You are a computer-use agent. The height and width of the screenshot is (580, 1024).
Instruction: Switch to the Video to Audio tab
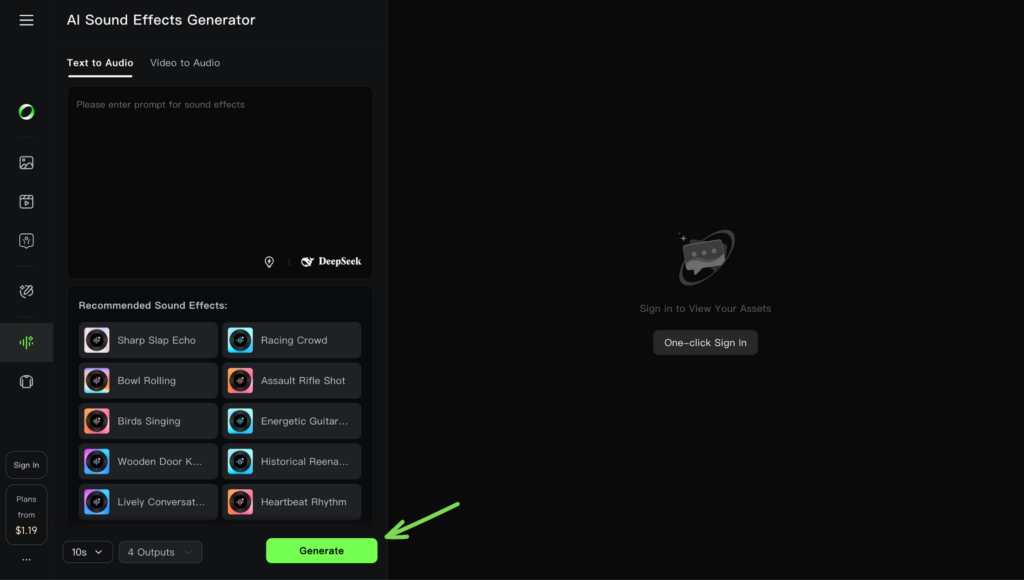point(184,63)
